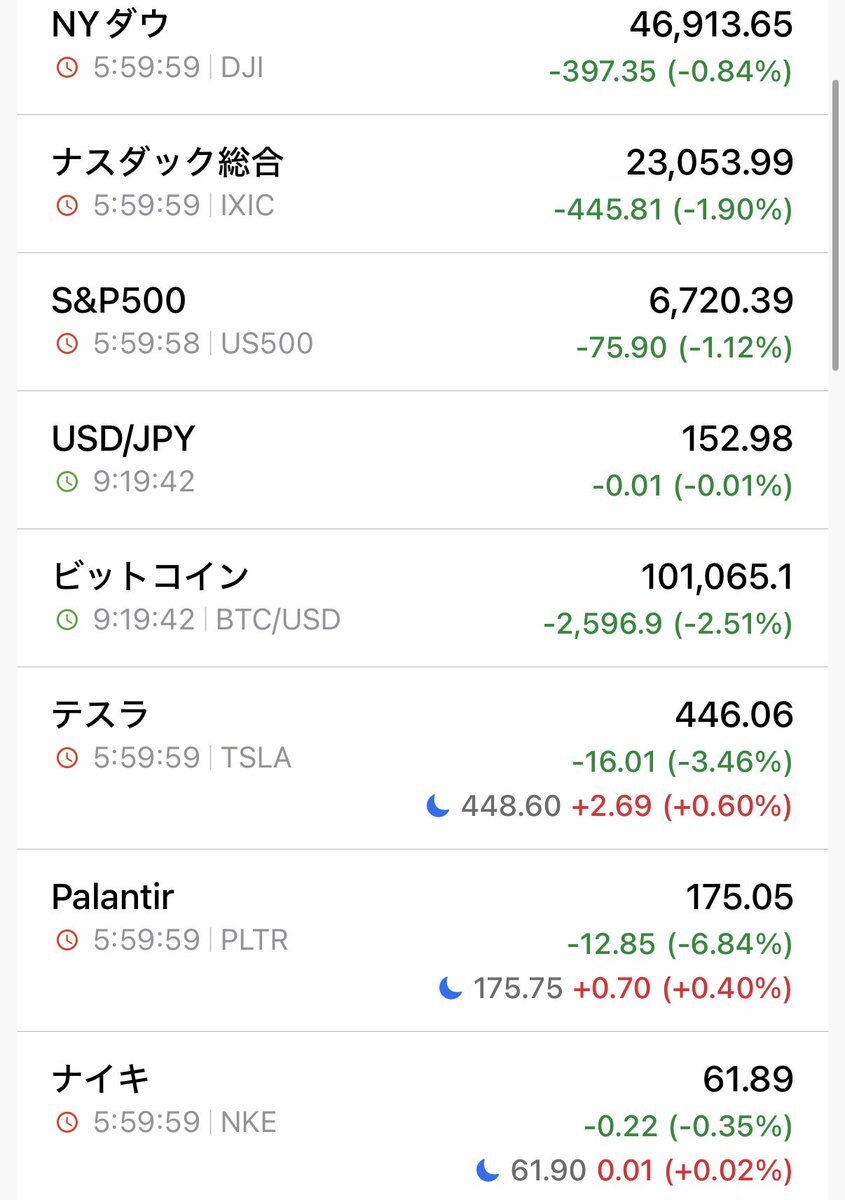Viewport: 845px width, 1200px height.
Task: Click the vertical scrollbar on the right edge
Action: (x=838, y=220)
